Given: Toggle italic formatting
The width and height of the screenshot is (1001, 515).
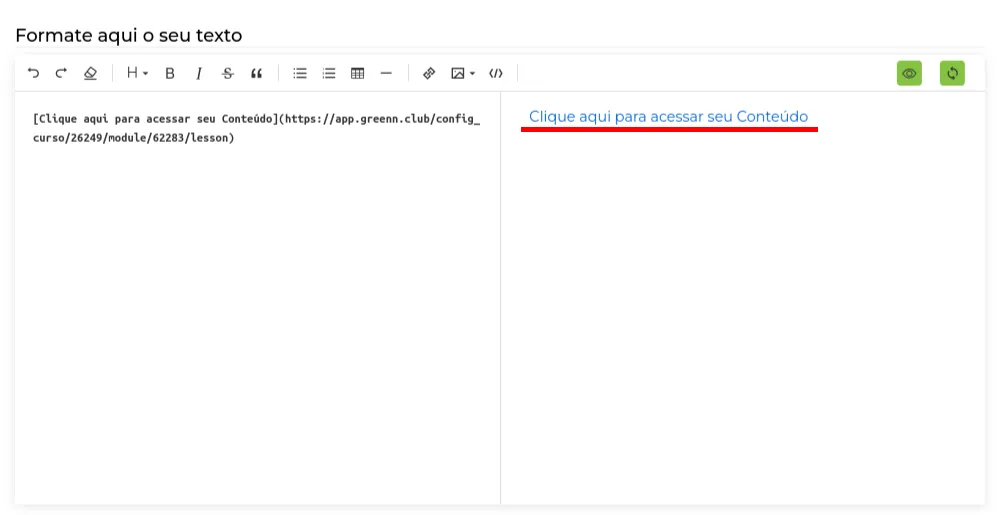Looking at the screenshot, I should coord(199,73).
